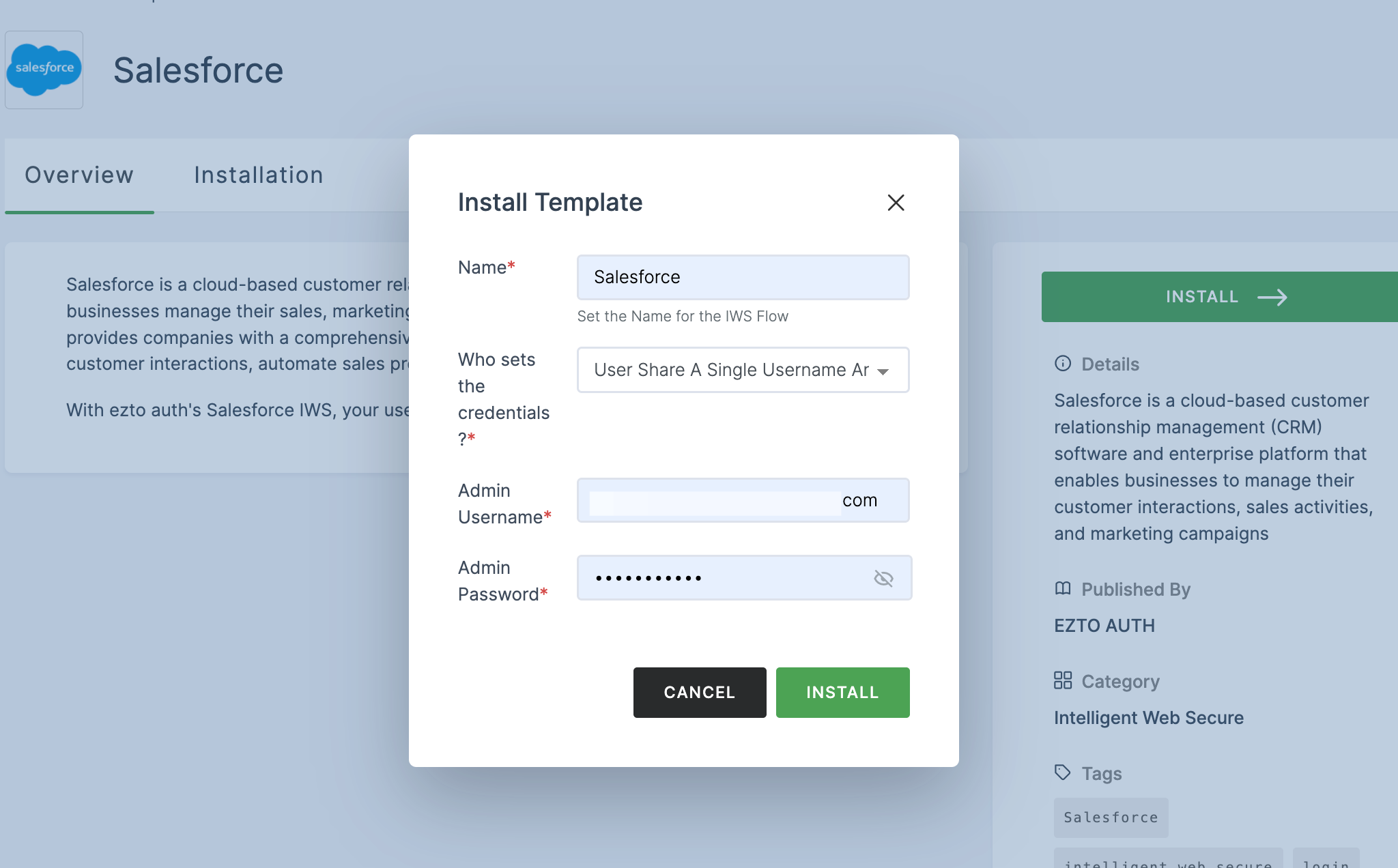This screenshot has height=868, width=1398.
Task: Click the Admin Password field
Action: tap(744, 578)
